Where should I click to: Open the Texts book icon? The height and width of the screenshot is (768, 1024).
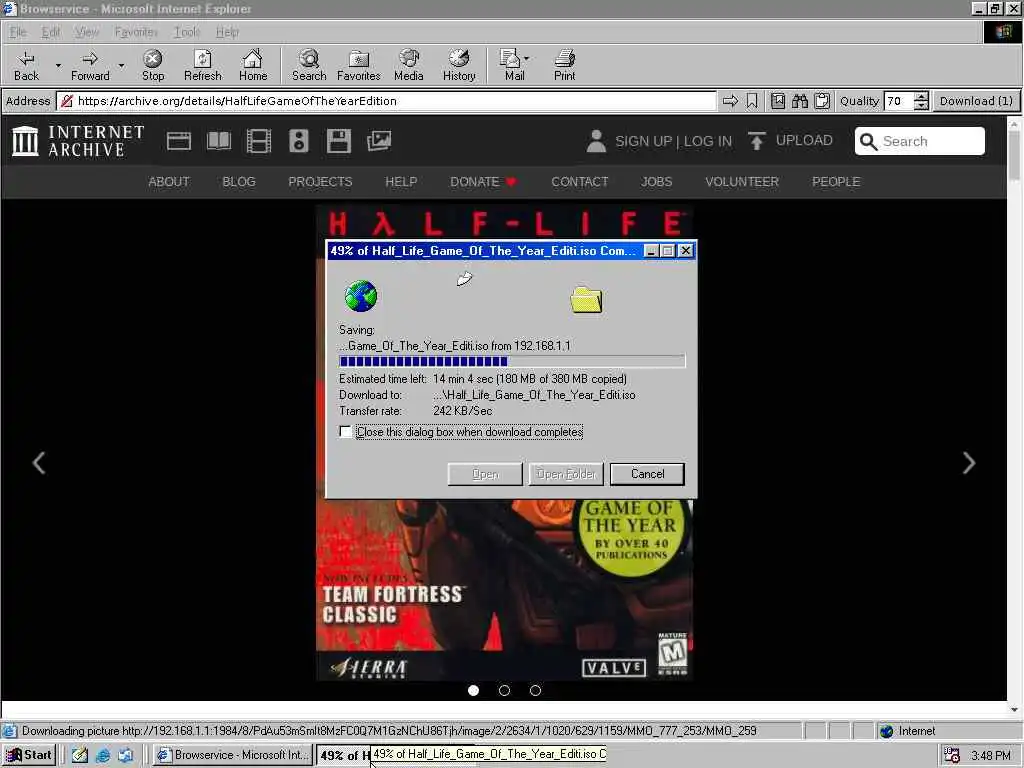[x=219, y=141]
